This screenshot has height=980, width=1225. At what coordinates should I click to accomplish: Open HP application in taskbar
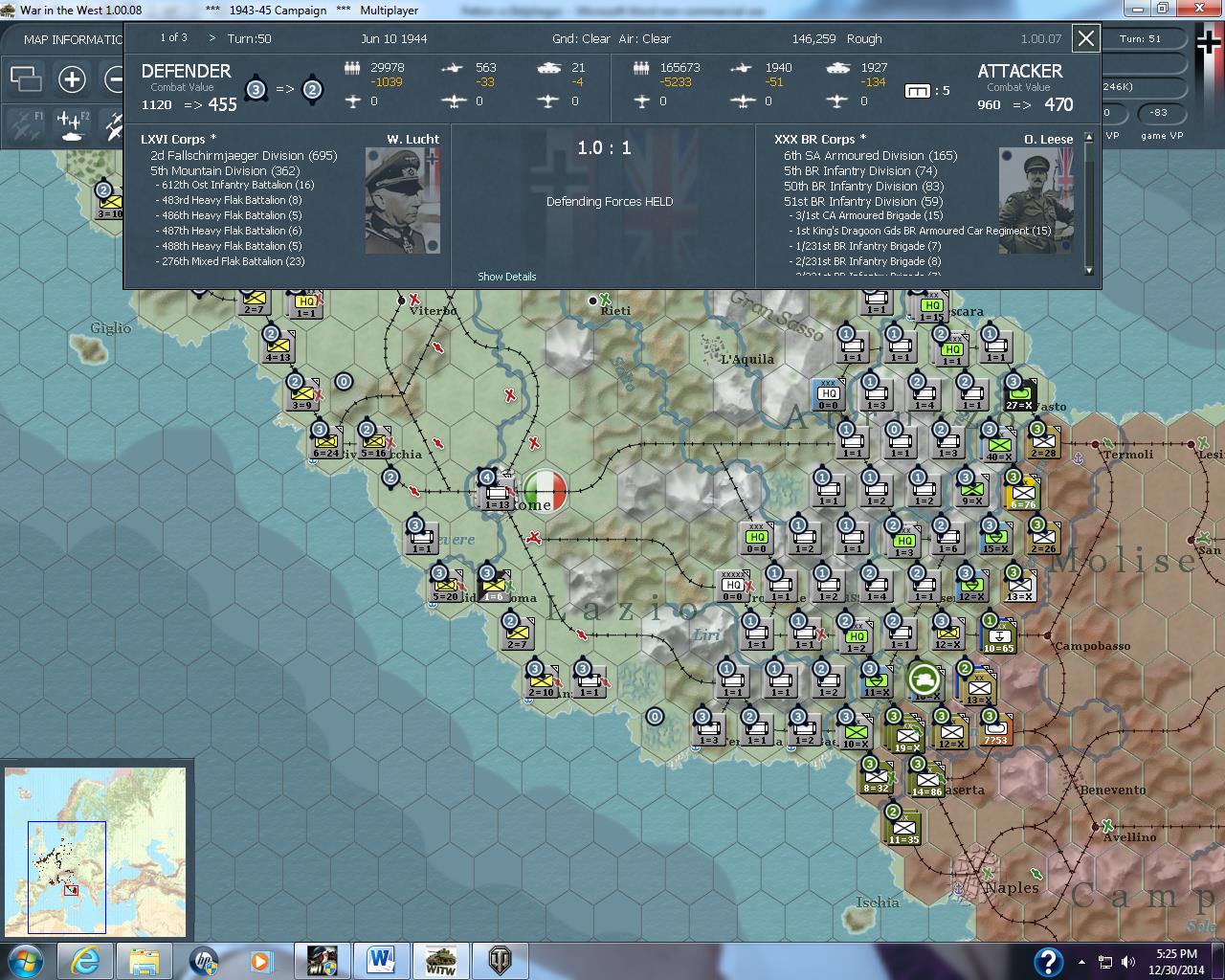(204, 960)
